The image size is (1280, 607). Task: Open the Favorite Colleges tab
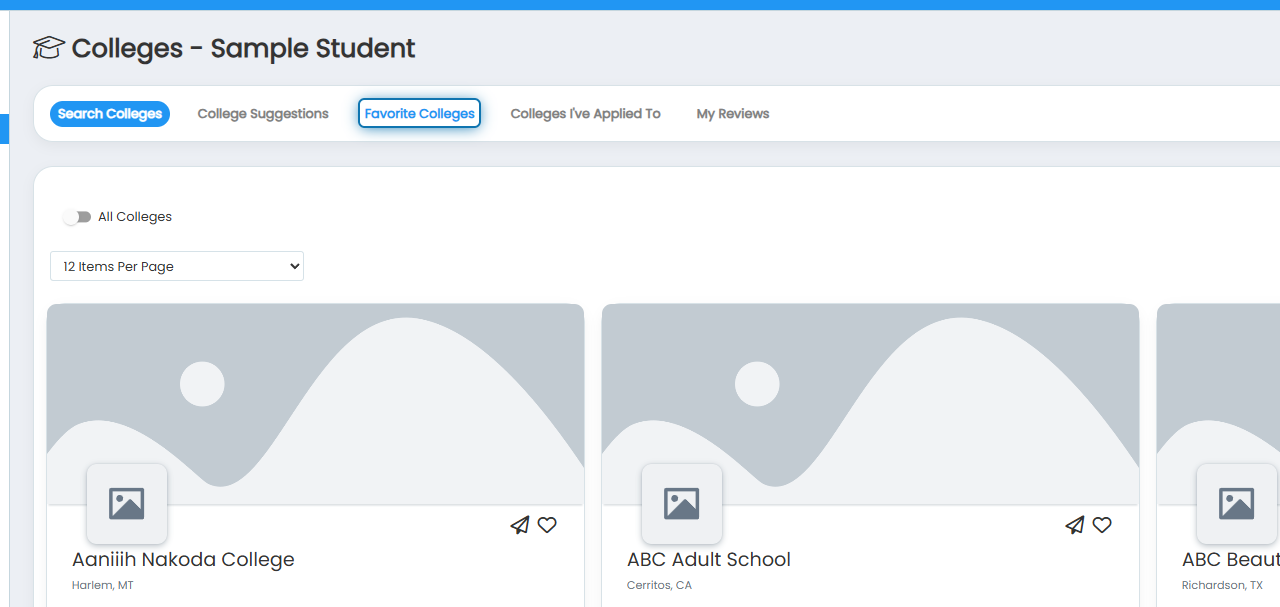coord(420,114)
